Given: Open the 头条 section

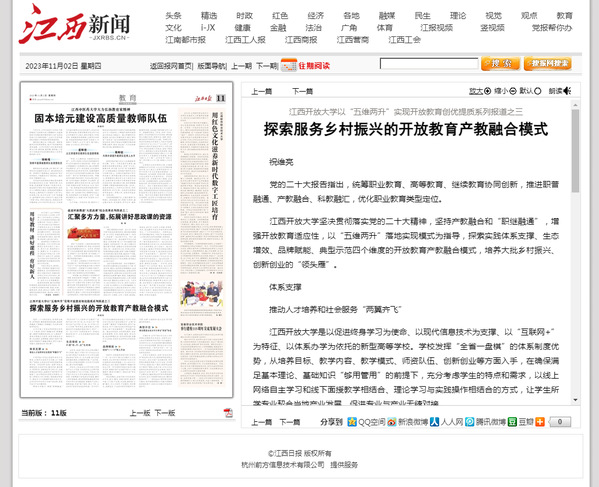Looking at the screenshot, I should pyautogui.click(x=173, y=16).
